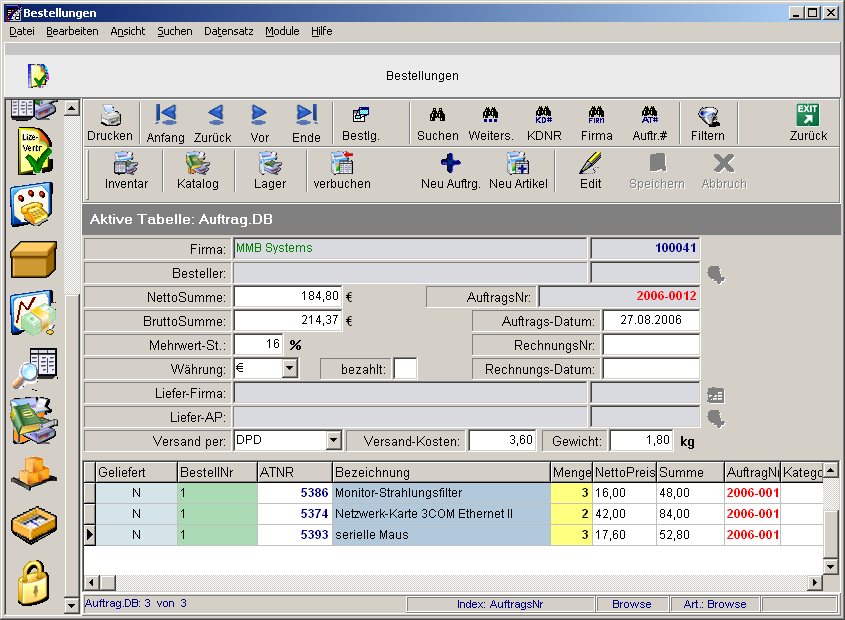Open the Module menu
The image size is (845, 620).
pos(282,31)
